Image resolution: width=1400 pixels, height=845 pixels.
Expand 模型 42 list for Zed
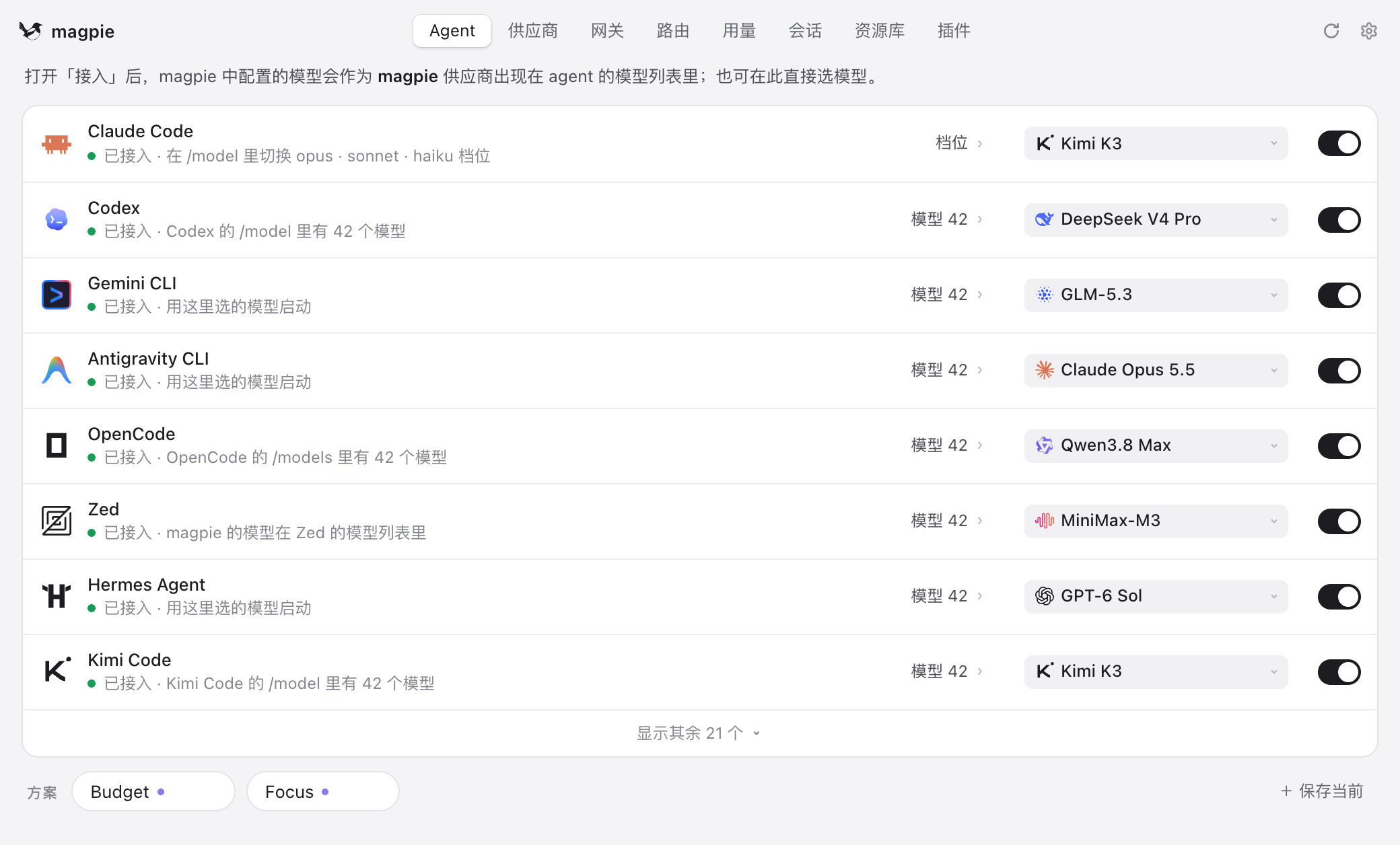(x=947, y=521)
